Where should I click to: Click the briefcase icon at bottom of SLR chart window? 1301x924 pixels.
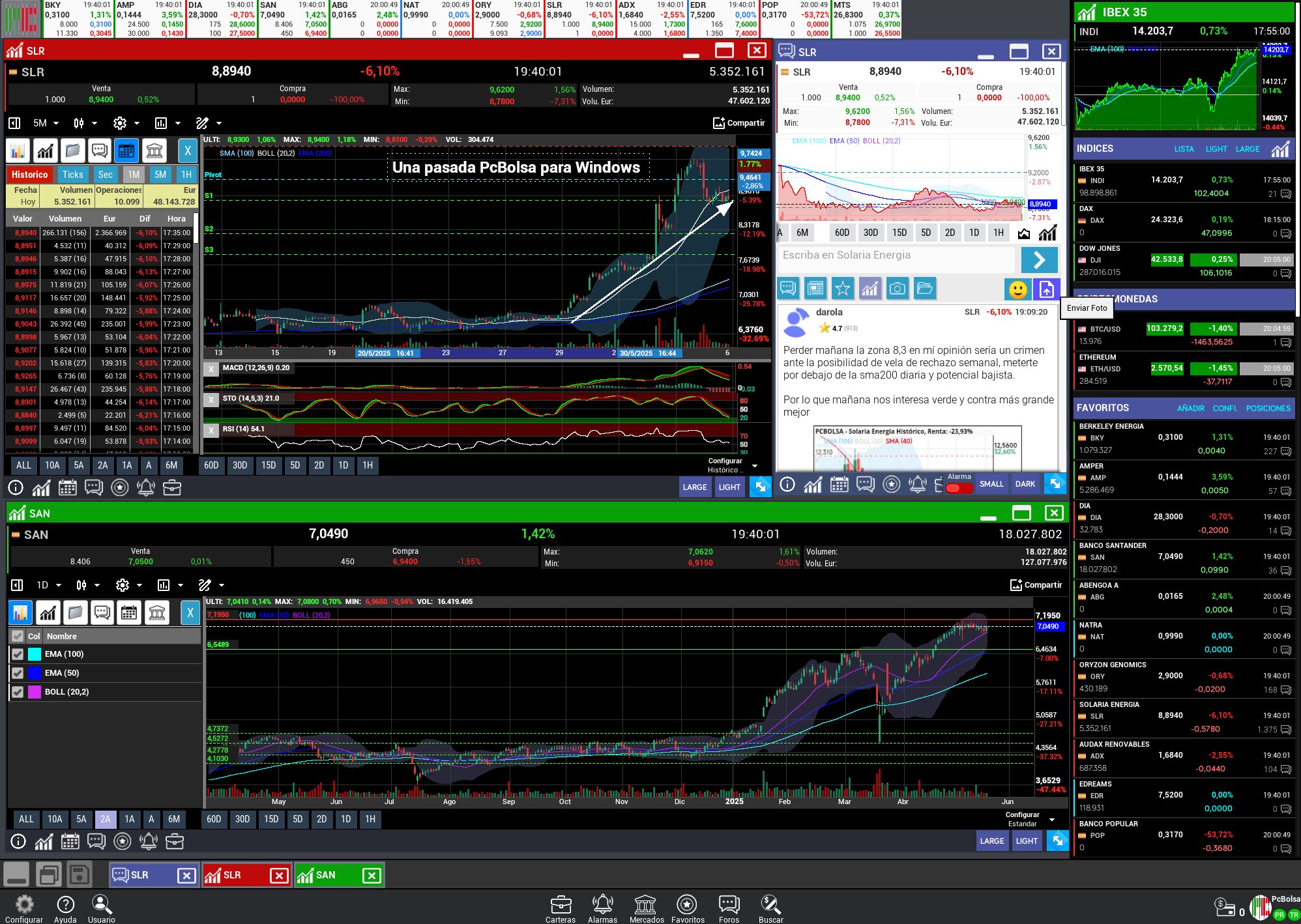pos(172,487)
